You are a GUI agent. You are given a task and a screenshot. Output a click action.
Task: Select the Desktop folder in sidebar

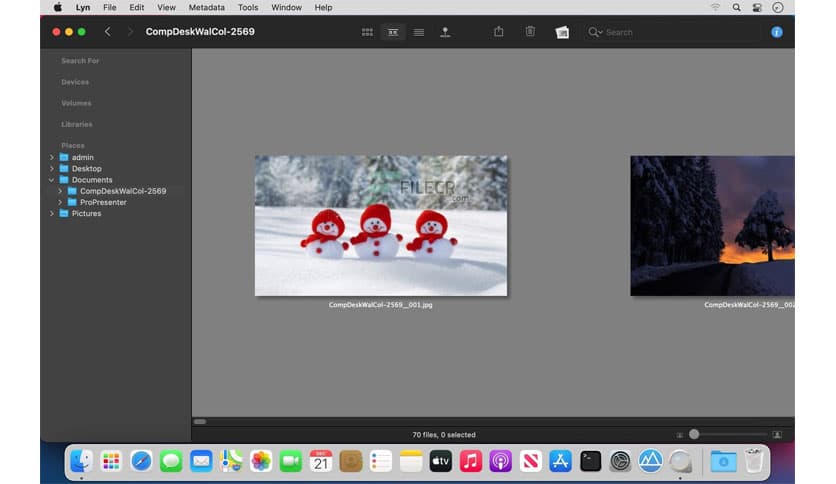[x=86, y=169]
